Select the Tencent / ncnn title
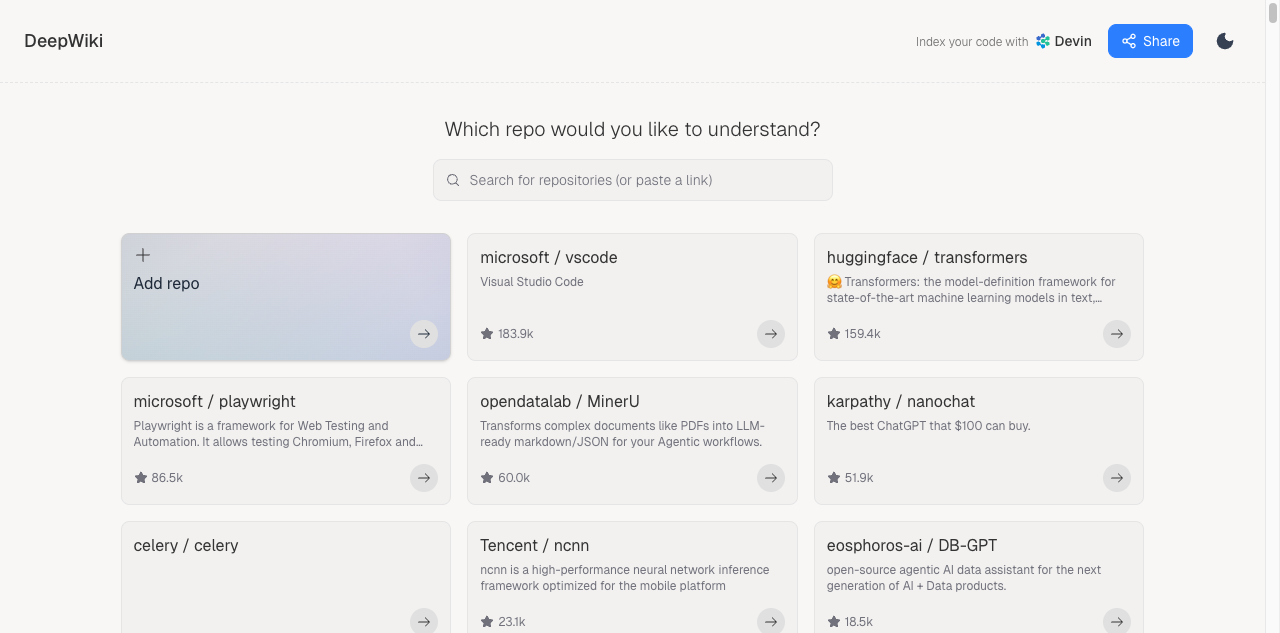 tap(535, 545)
